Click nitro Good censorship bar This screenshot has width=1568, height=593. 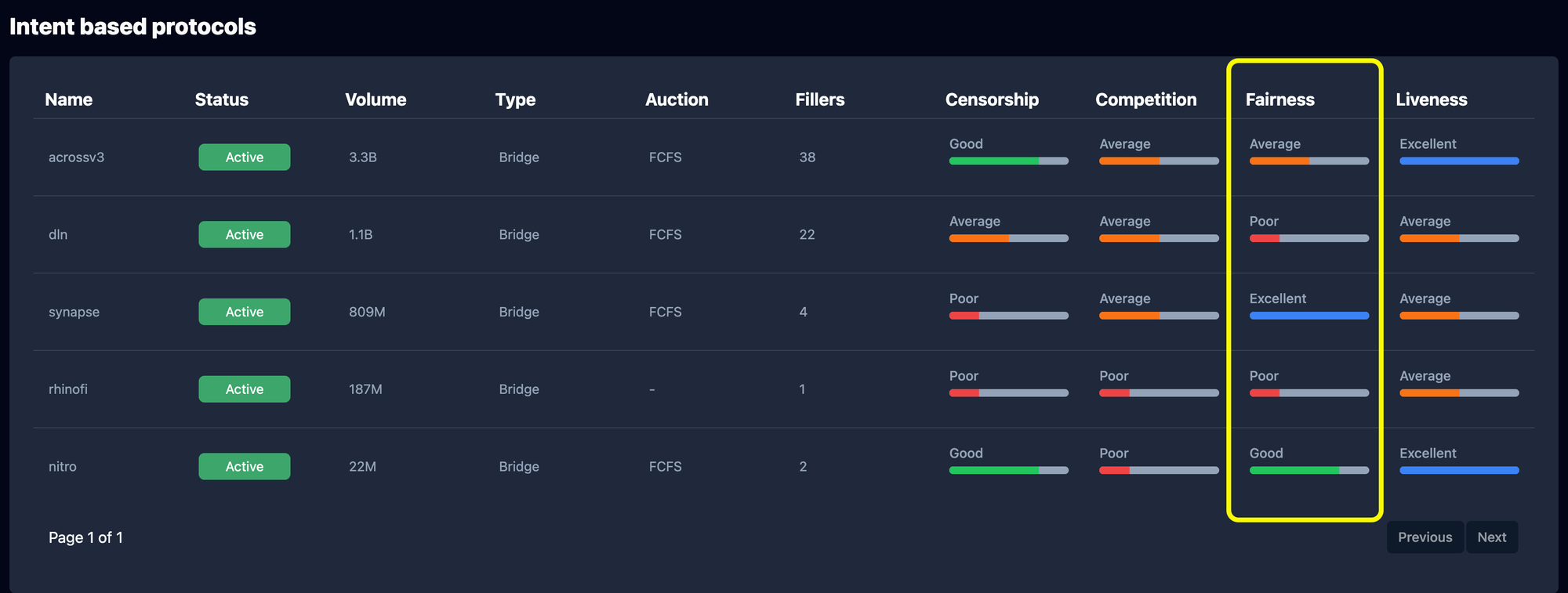pos(1008,470)
